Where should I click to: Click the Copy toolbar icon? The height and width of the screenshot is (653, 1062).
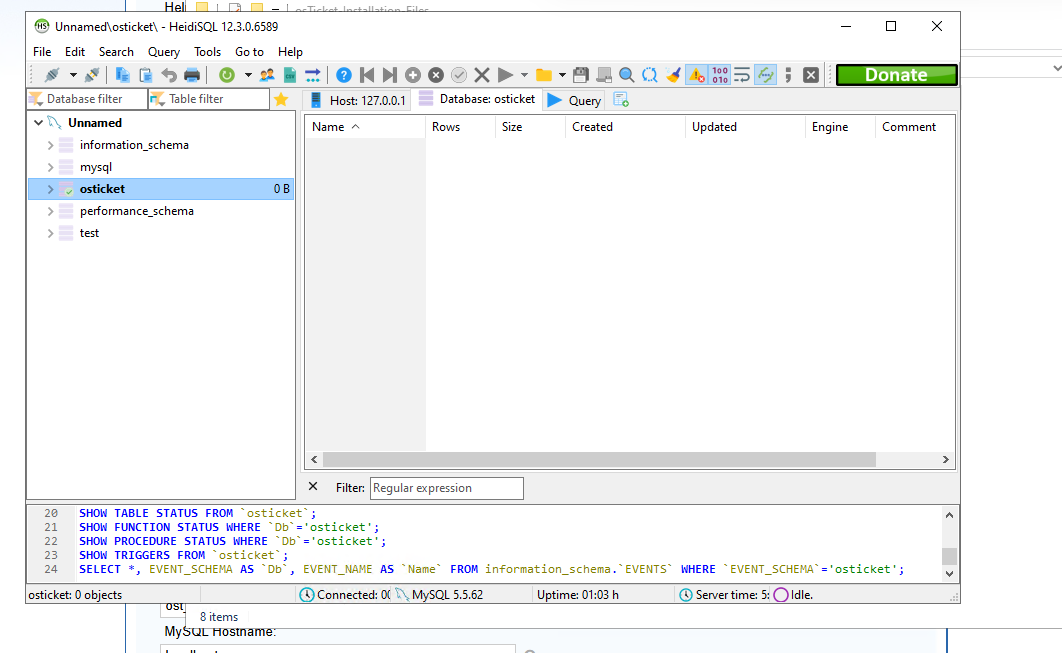click(x=123, y=75)
